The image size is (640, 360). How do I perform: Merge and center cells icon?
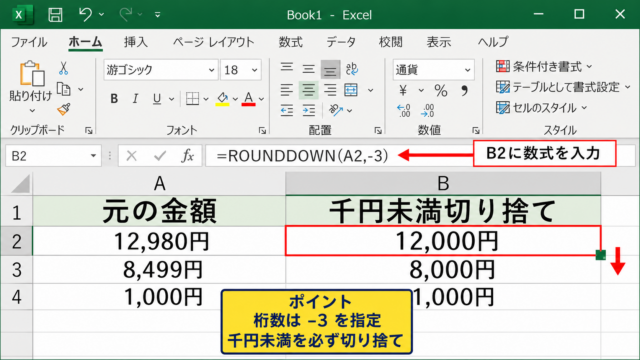point(351,90)
